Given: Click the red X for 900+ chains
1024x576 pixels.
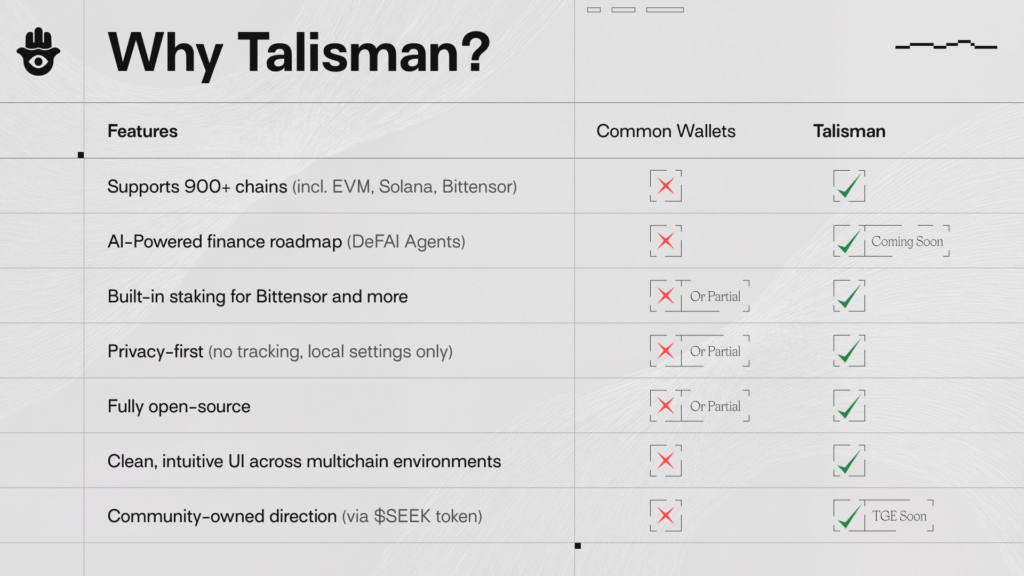Looking at the screenshot, I should pos(666,186).
